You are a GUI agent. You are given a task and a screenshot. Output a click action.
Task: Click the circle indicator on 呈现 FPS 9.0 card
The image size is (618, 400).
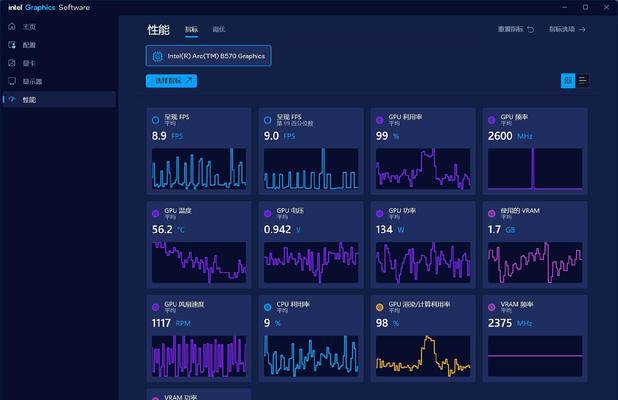[x=268, y=120]
